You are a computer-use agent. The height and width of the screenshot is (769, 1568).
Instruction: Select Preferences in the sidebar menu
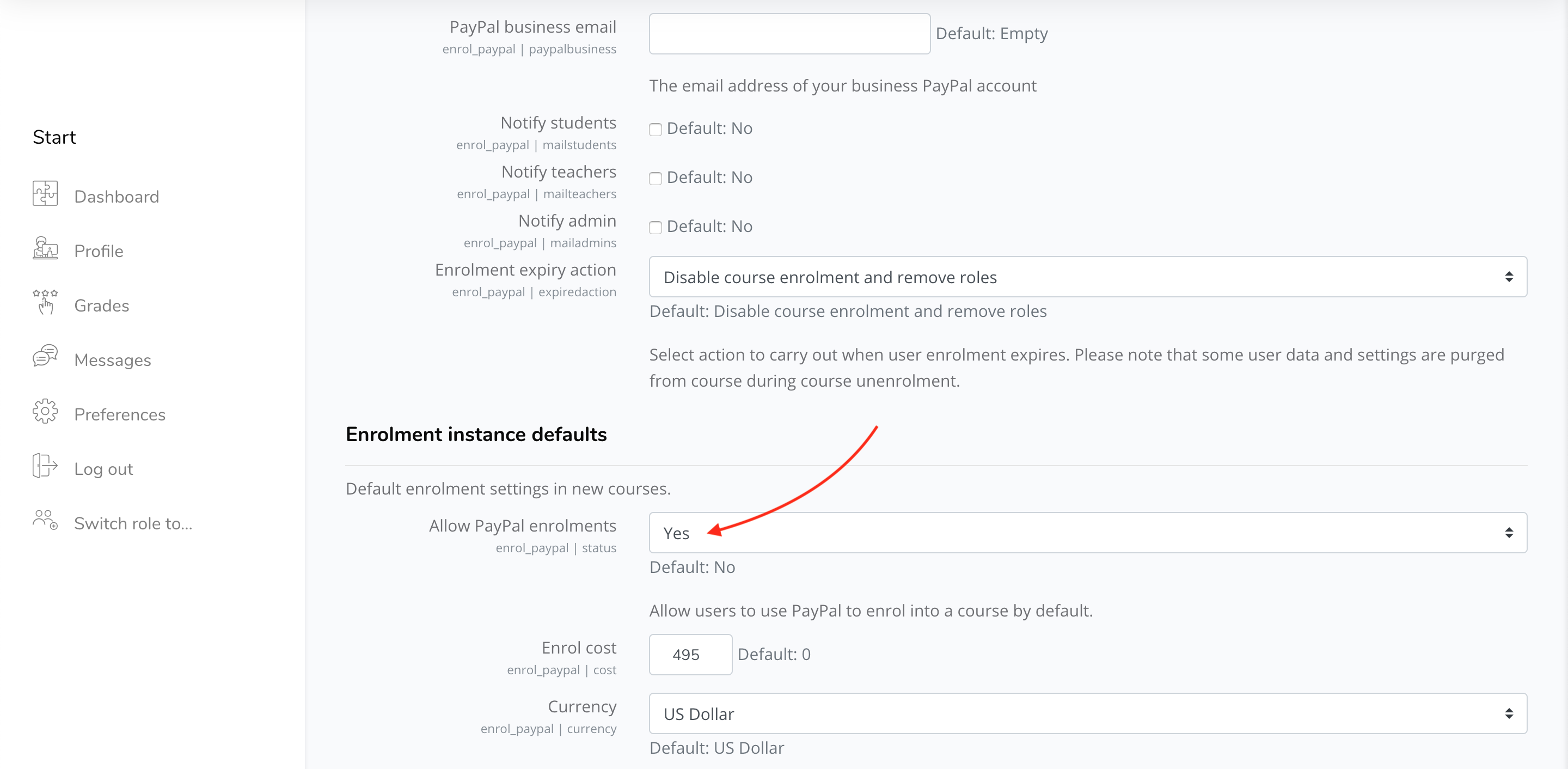click(x=120, y=414)
